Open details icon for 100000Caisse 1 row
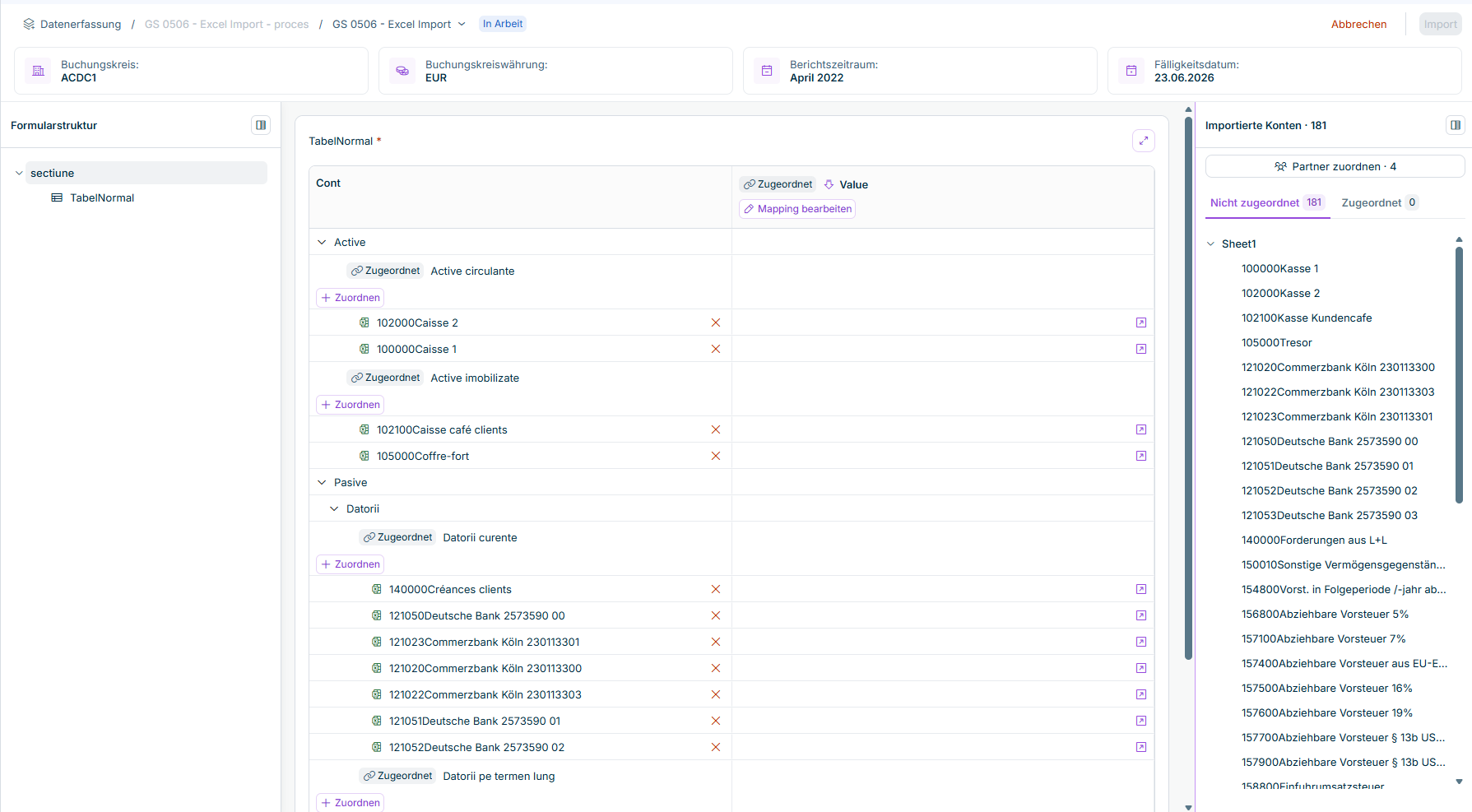 1141,349
